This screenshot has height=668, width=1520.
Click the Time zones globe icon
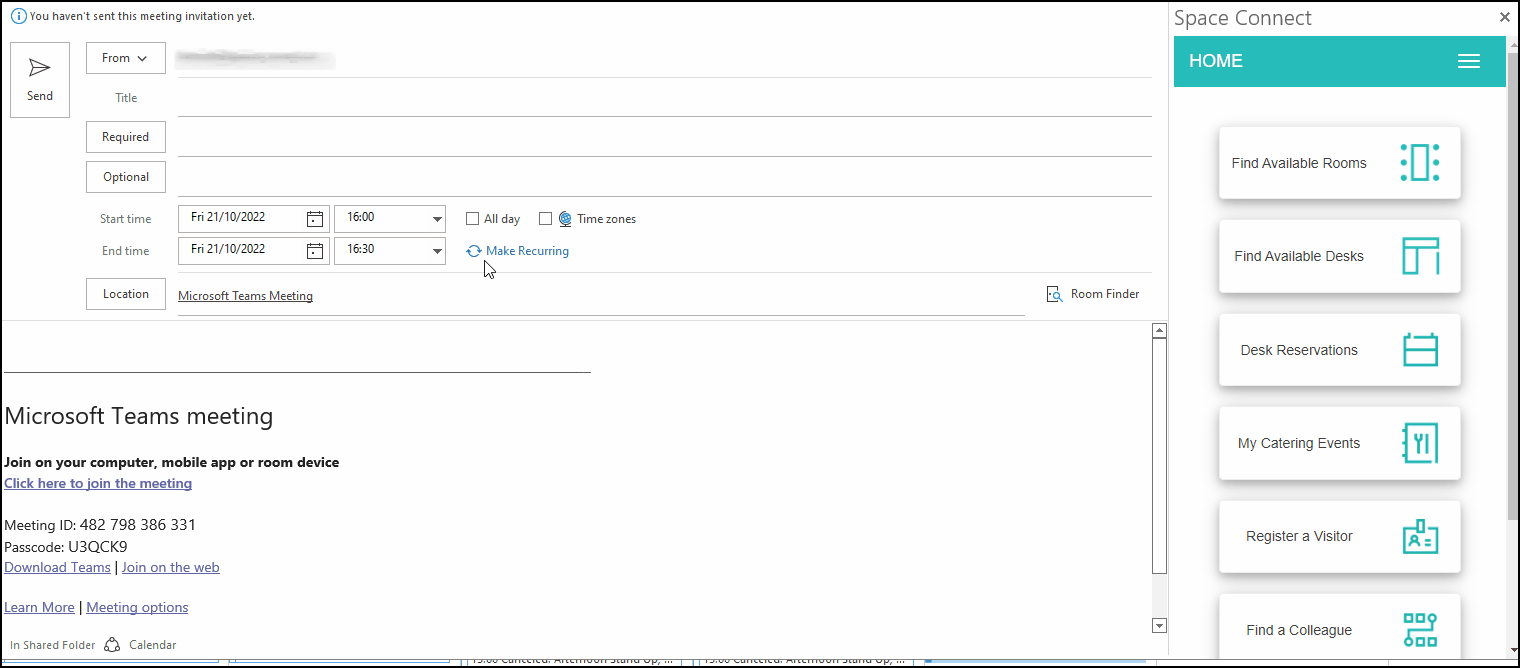pos(565,219)
